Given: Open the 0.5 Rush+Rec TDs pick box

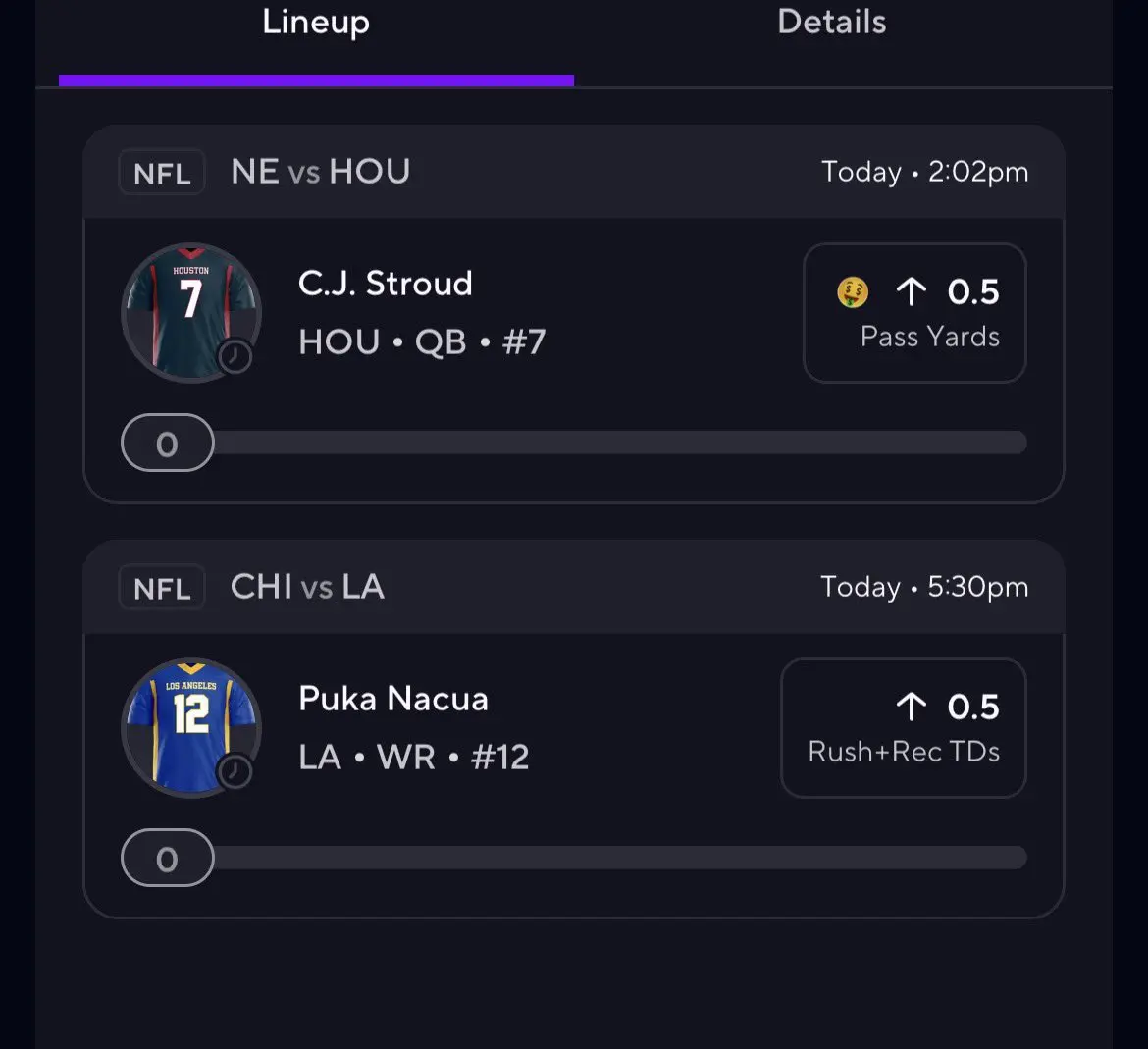Looking at the screenshot, I should (903, 728).
